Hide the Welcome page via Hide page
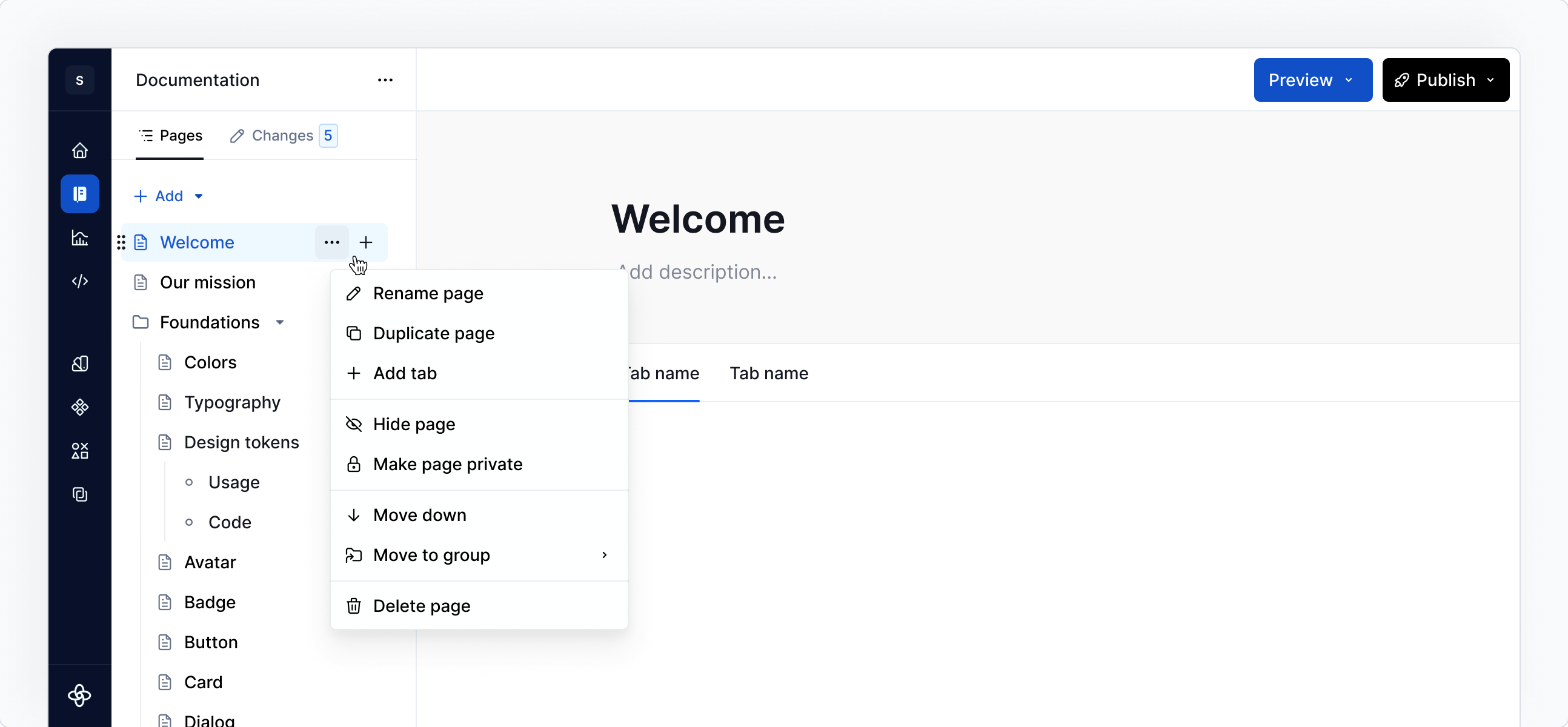The height and width of the screenshot is (727, 1568). [413, 423]
